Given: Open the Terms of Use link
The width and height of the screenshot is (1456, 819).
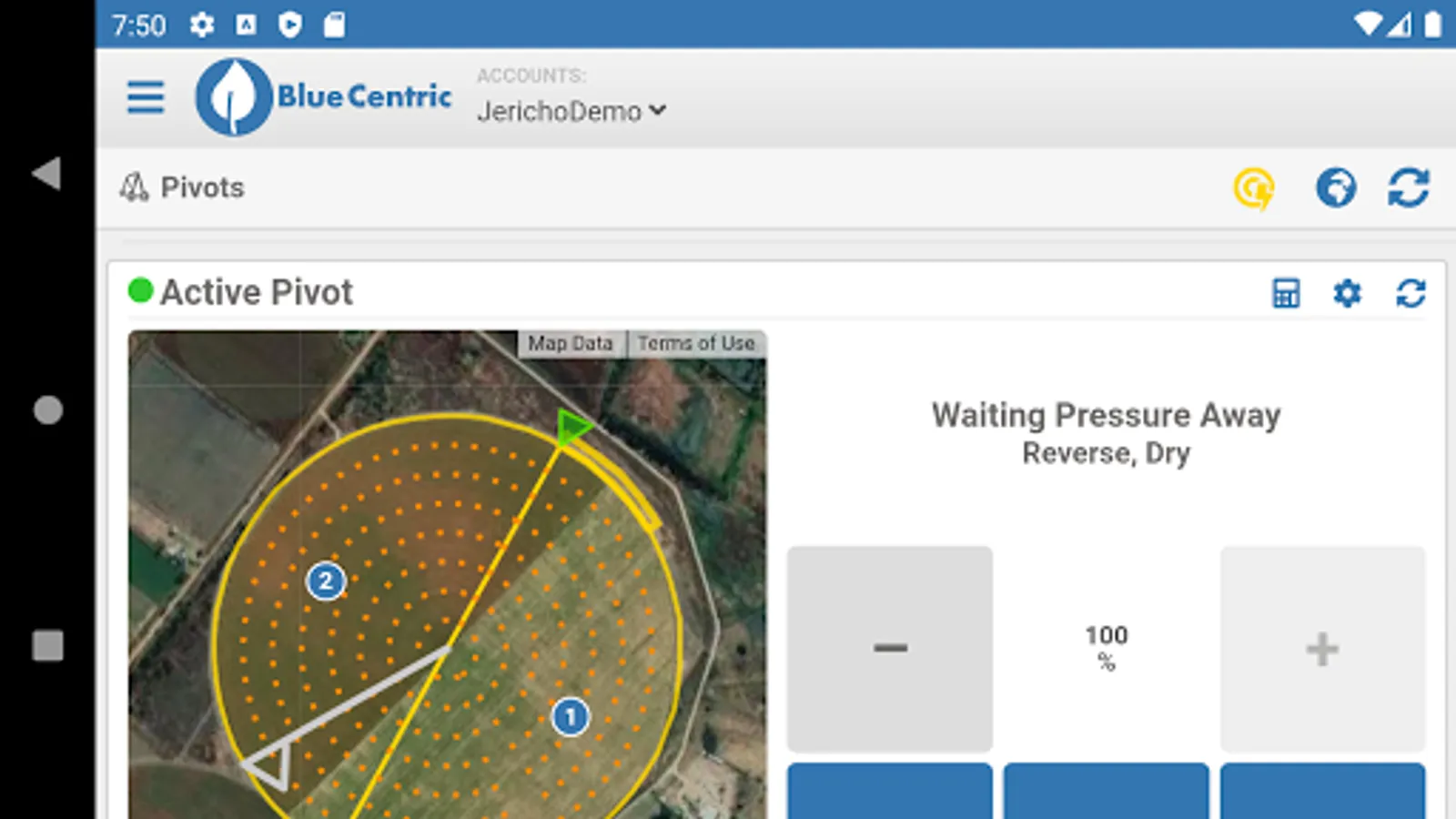Looking at the screenshot, I should tap(696, 343).
